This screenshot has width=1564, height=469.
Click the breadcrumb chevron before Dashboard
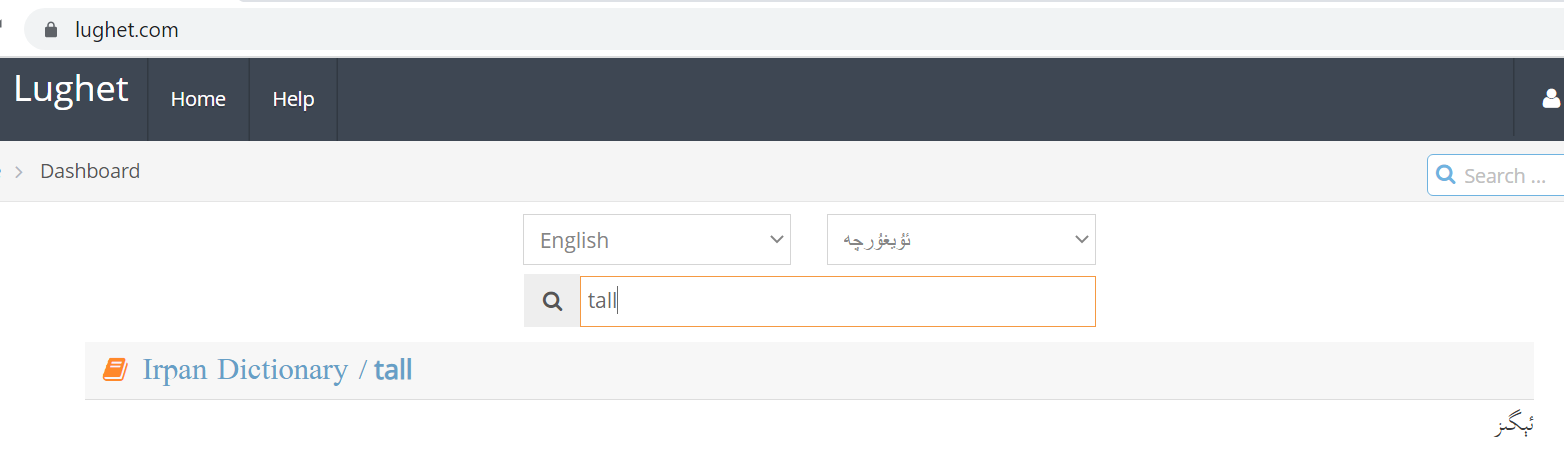tap(18, 172)
